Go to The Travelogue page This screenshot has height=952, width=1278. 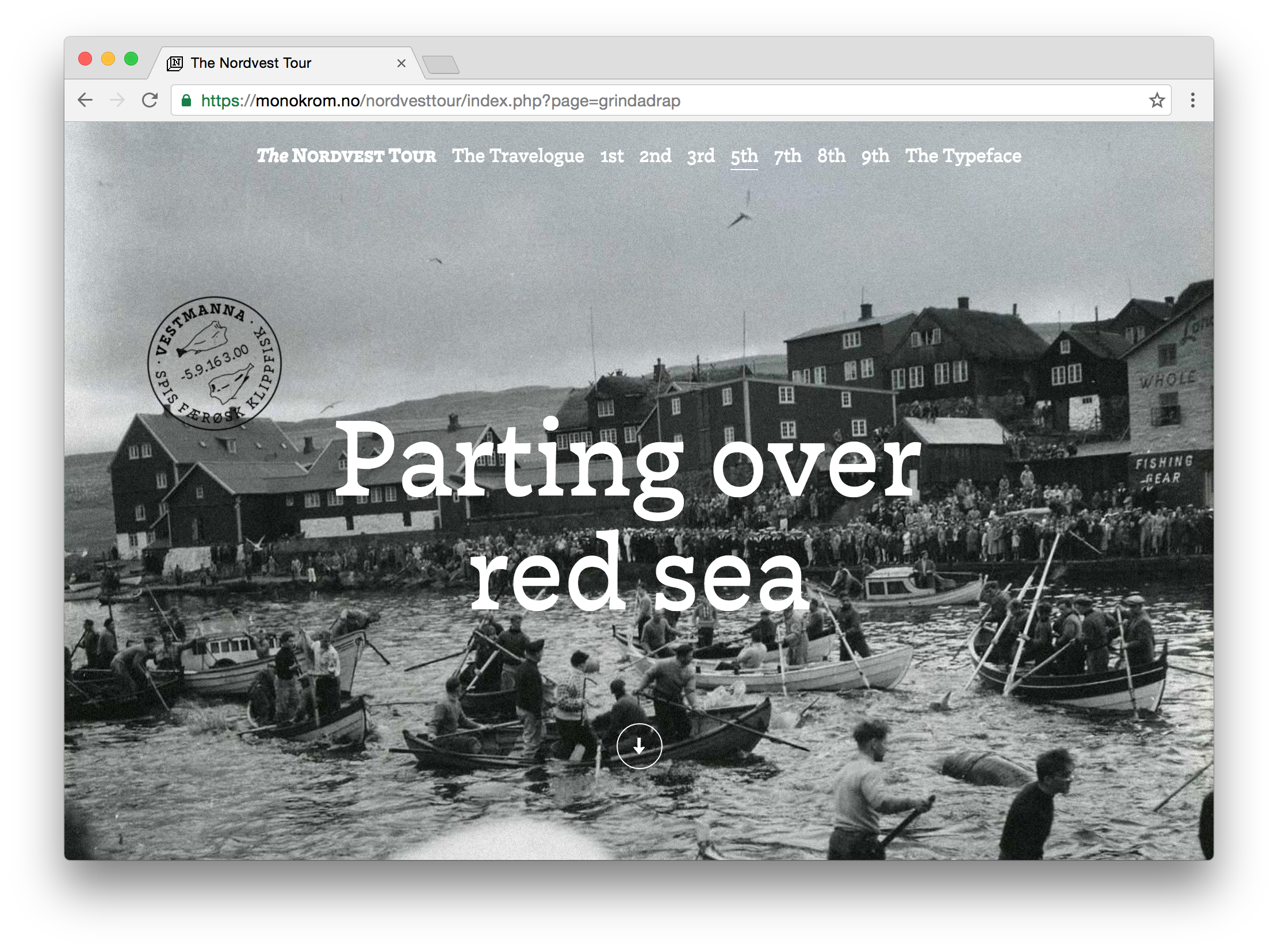(518, 156)
